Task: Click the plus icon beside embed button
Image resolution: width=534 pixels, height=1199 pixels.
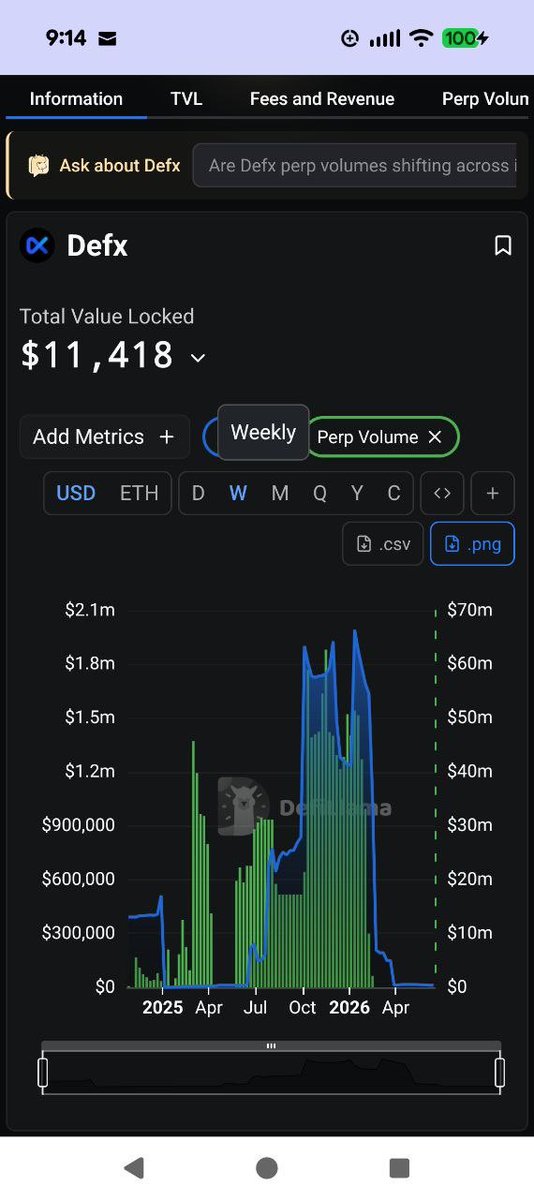Action: [493, 493]
